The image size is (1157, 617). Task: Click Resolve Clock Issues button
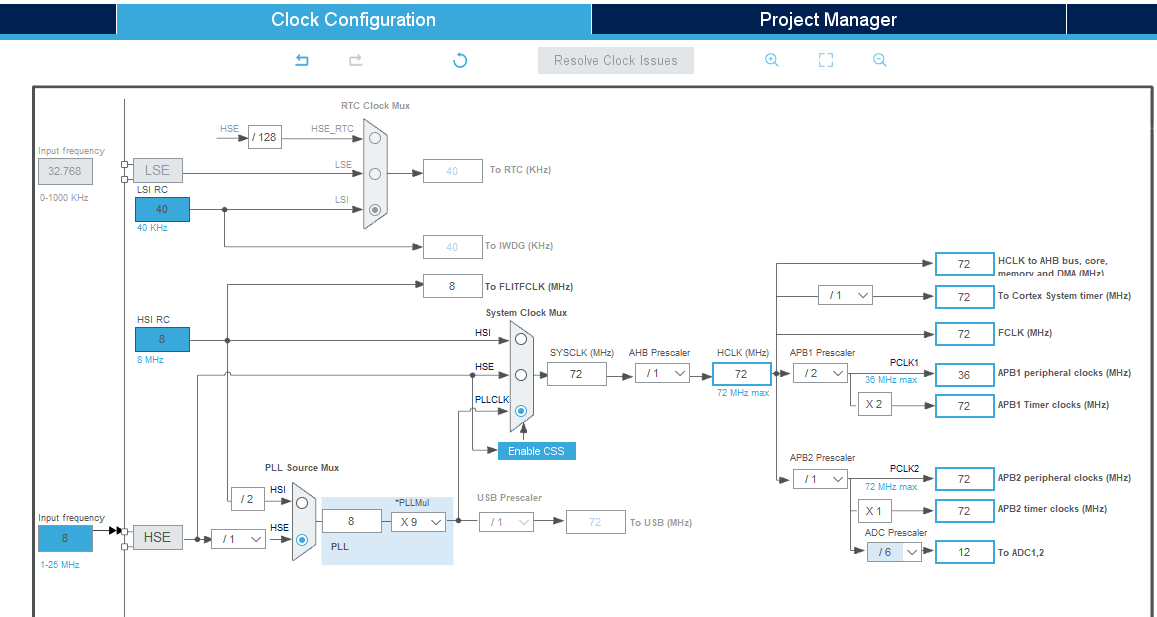[615, 61]
